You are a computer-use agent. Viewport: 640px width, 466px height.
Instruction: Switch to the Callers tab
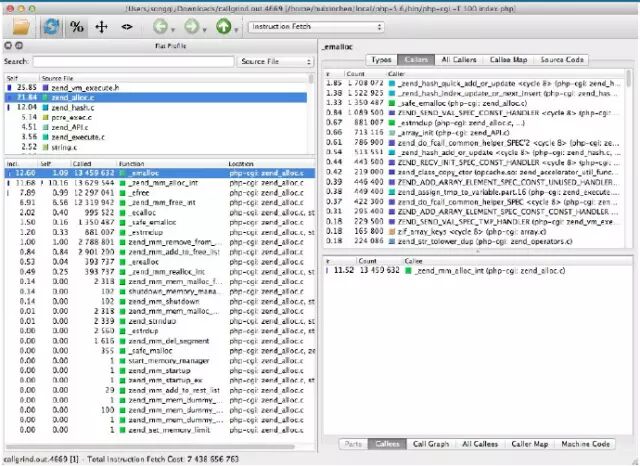pyautogui.click(x=416, y=60)
